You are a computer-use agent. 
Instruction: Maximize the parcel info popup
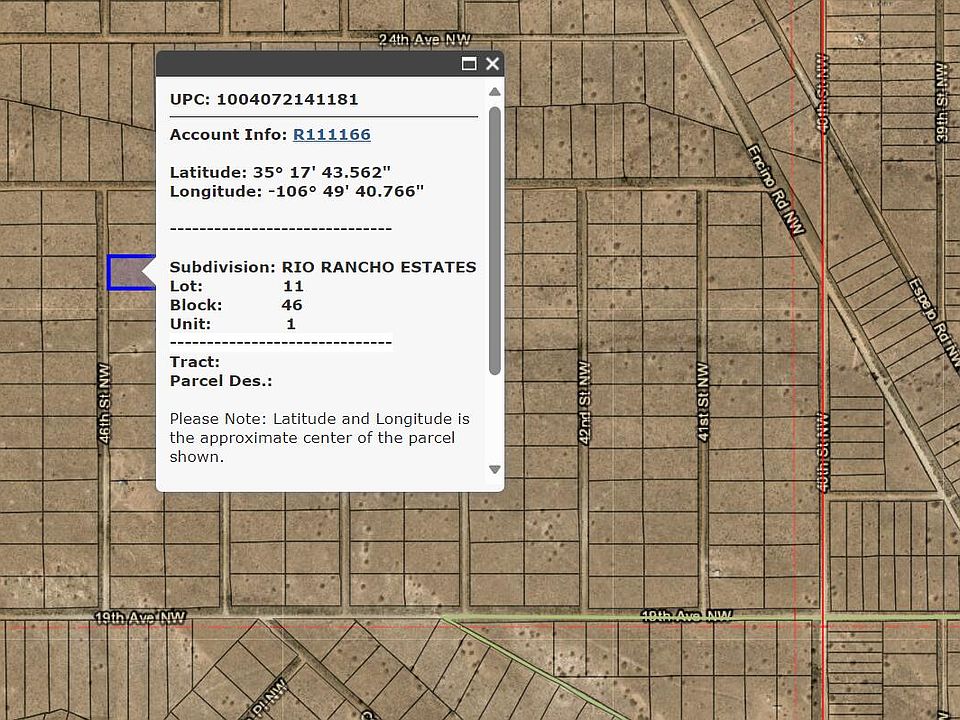469,64
